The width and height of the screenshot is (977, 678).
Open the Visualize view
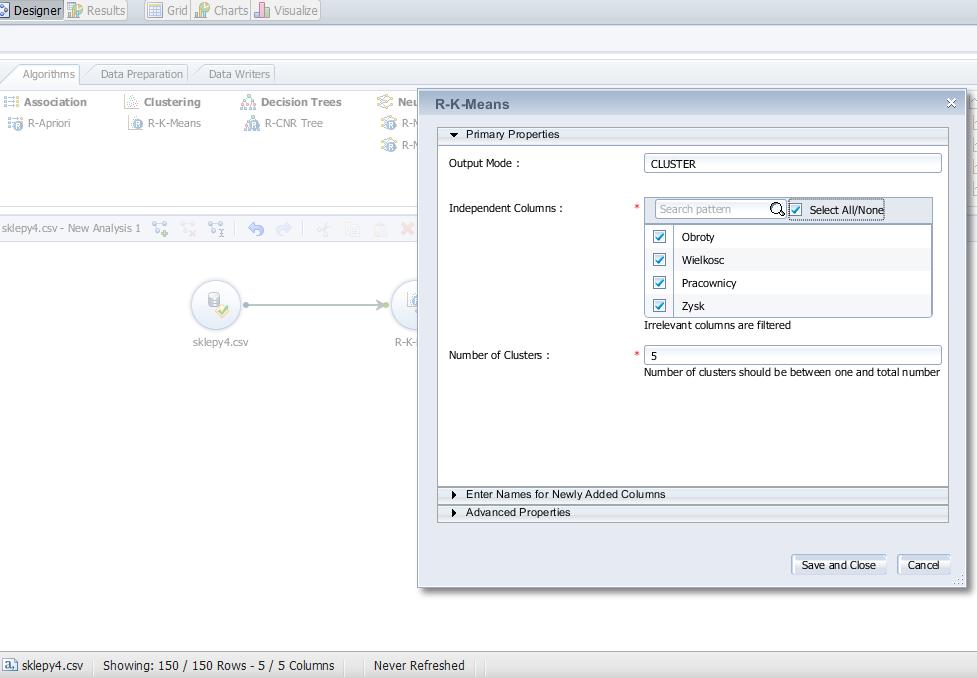pos(287,11)
